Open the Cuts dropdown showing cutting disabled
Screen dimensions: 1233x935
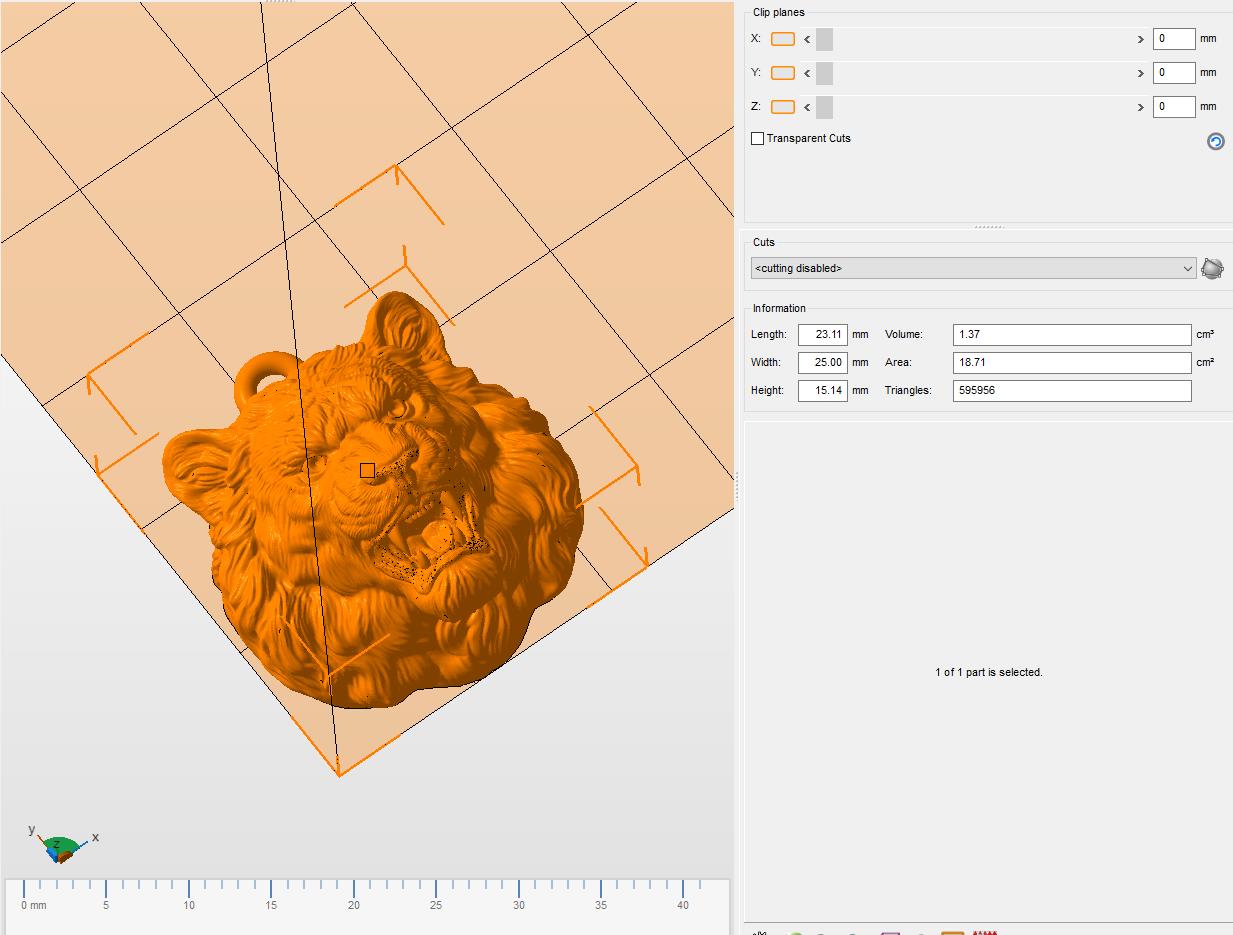point(973,268)
